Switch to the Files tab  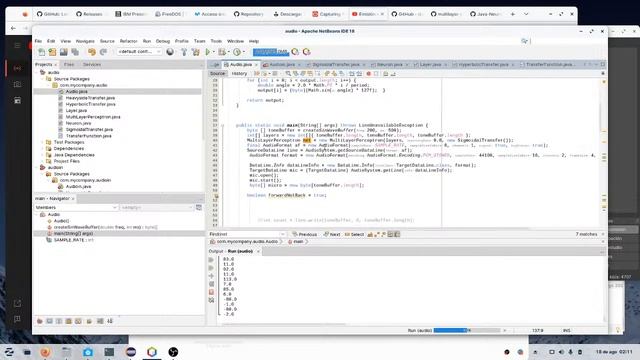69,64
